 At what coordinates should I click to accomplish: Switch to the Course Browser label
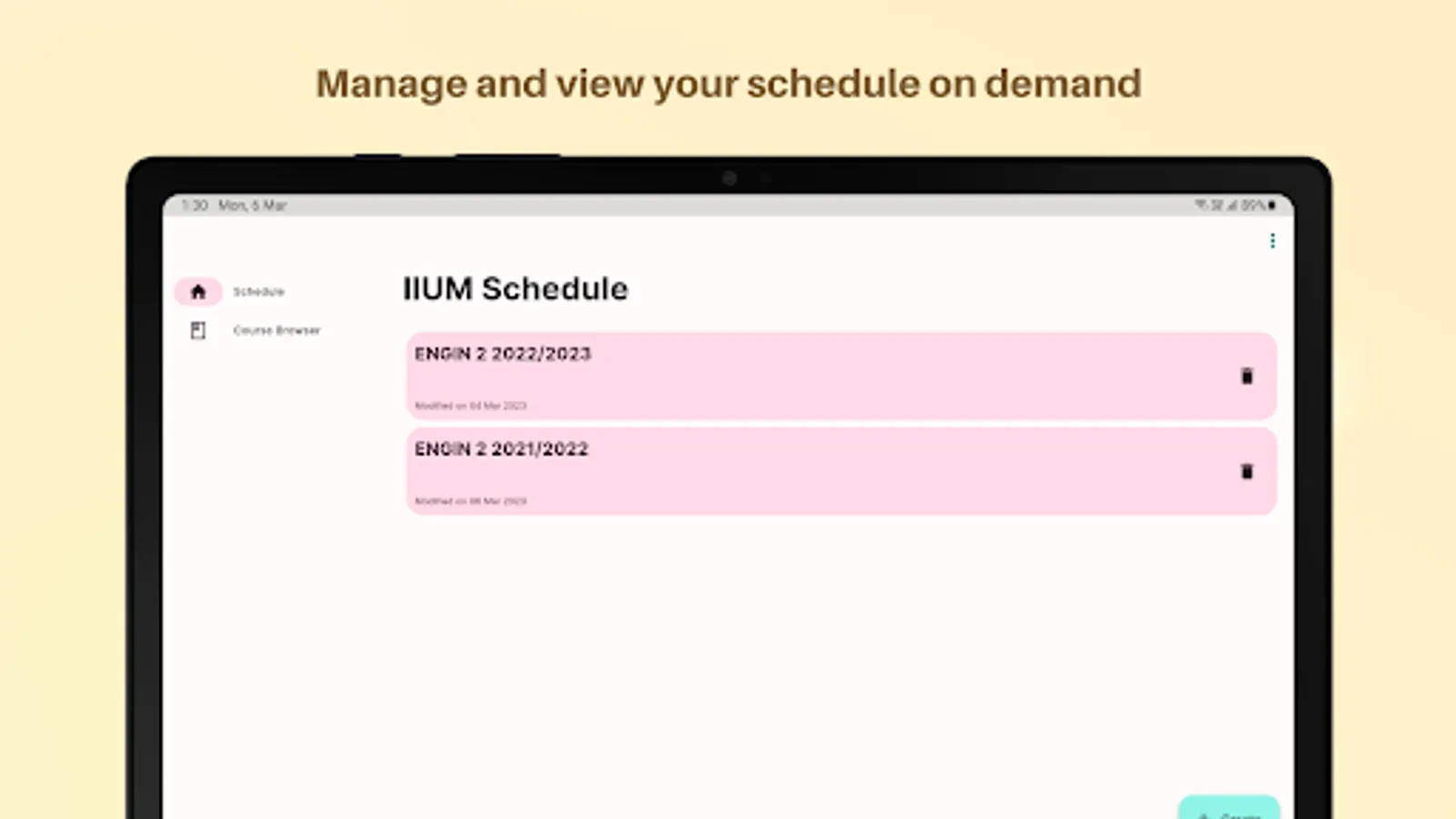[277, 330]
